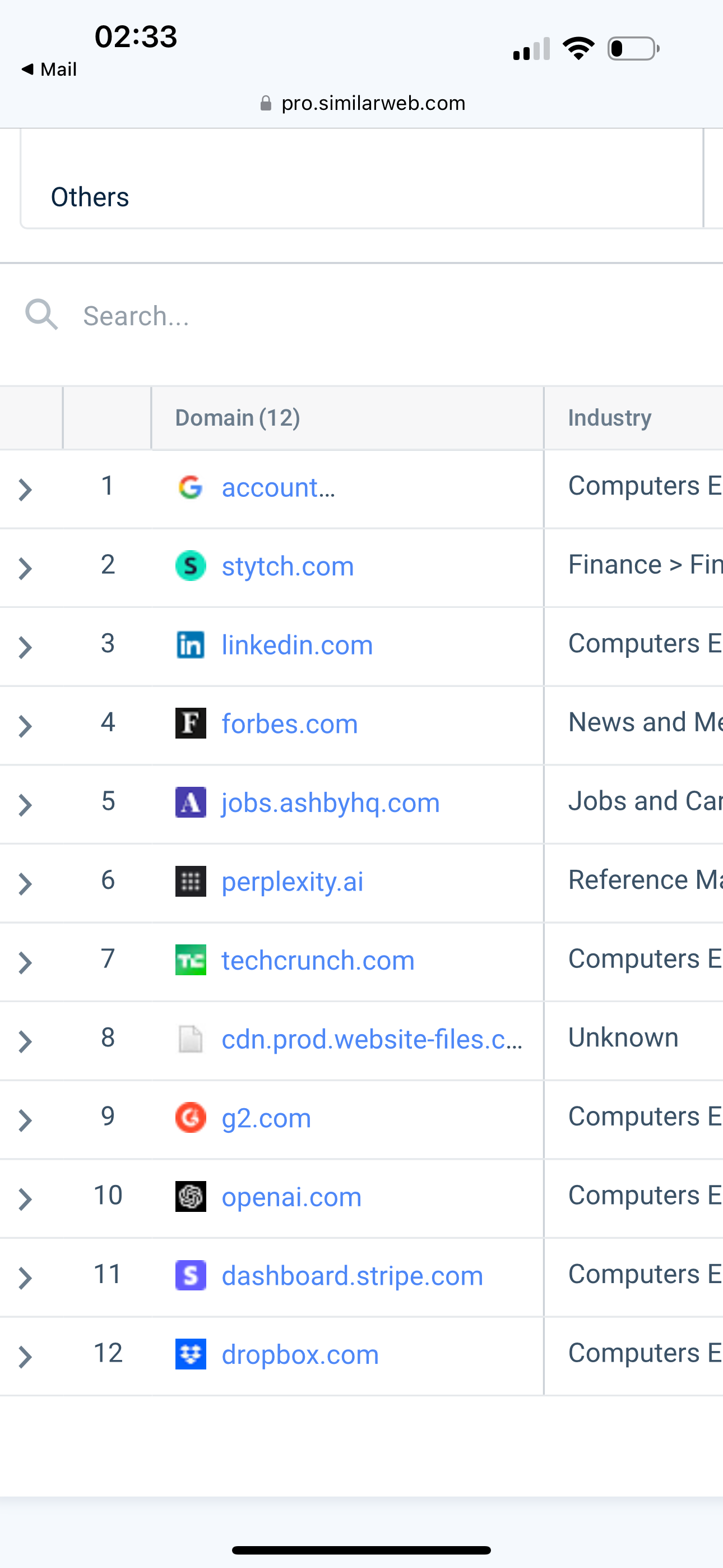Expand the perplexity.ai row details
The height and width of the screenshot is (1568, 723).
[25, 884]
